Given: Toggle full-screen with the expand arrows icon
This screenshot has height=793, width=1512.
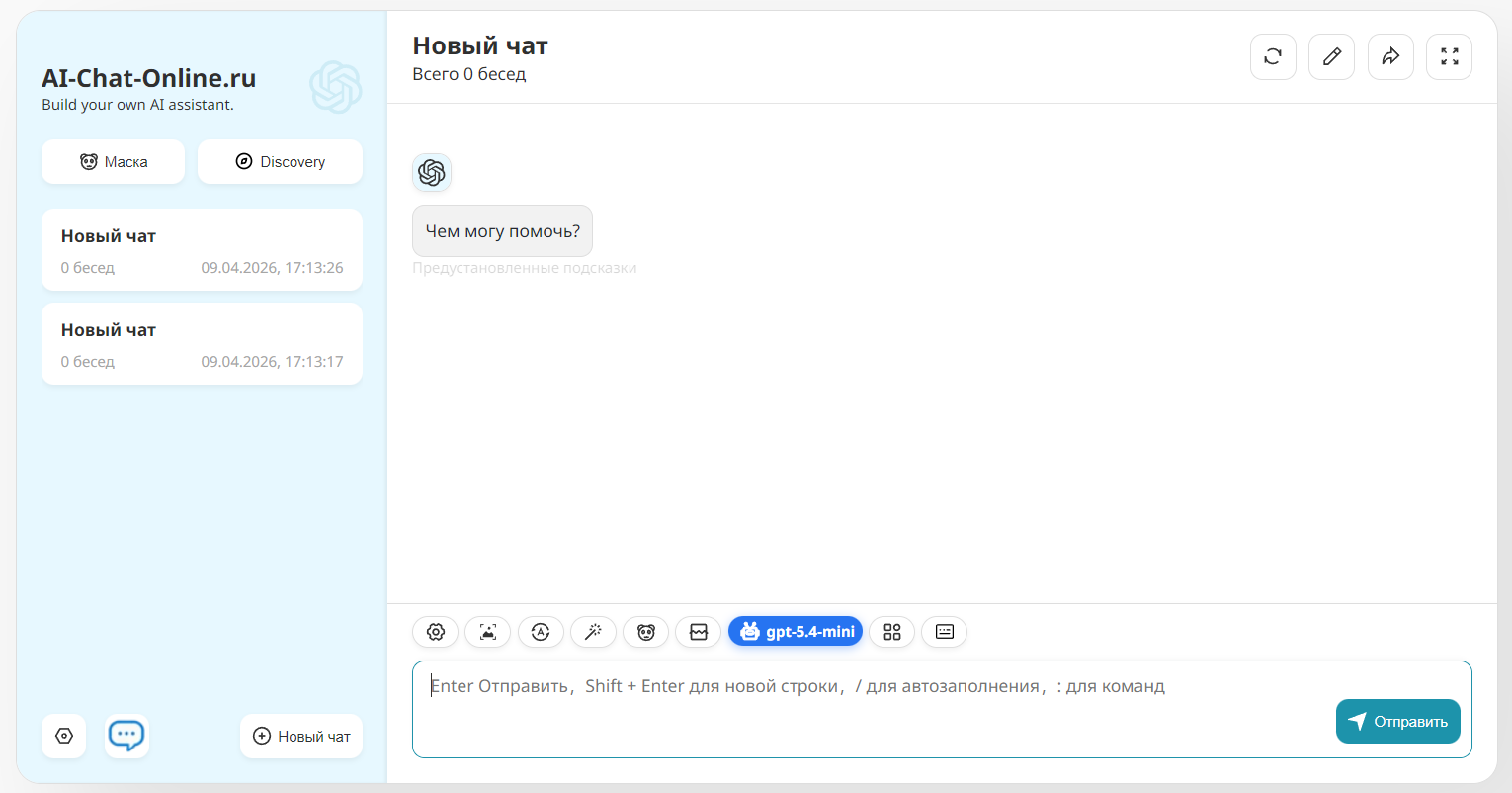Looking at the screenshot, I should tap(1449, 56).
